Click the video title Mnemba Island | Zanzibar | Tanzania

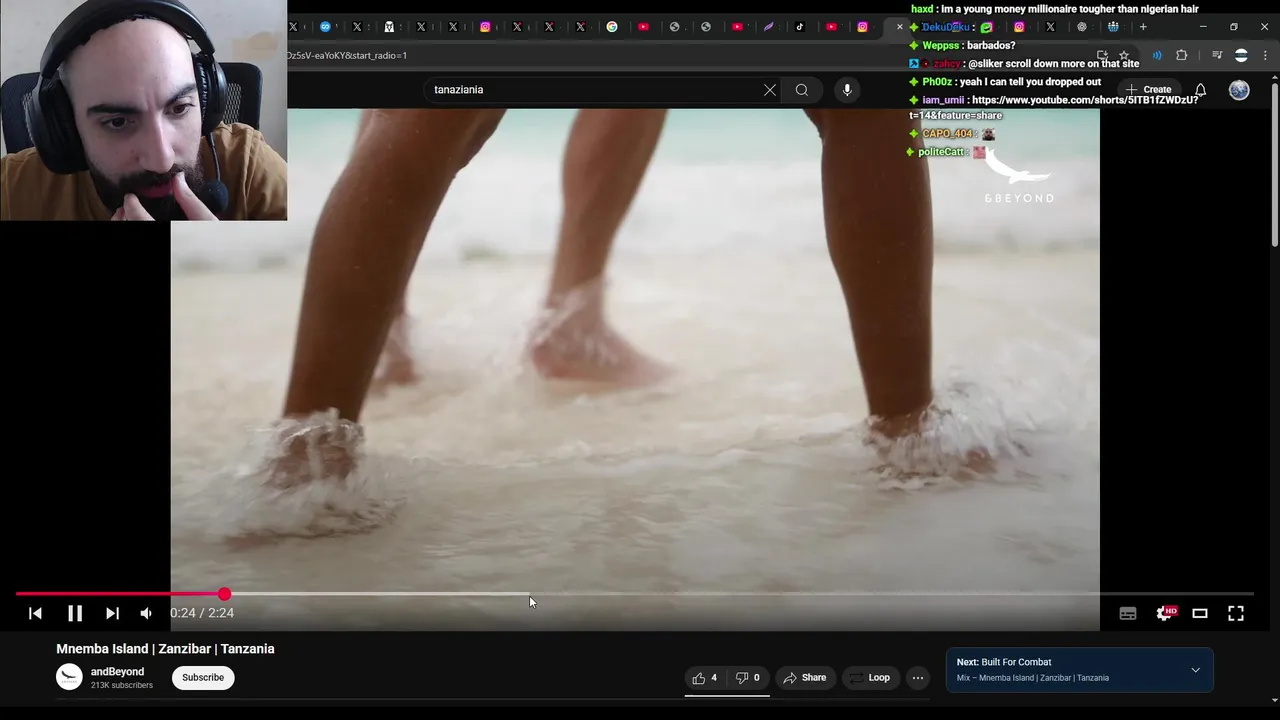tap(165, 649)
